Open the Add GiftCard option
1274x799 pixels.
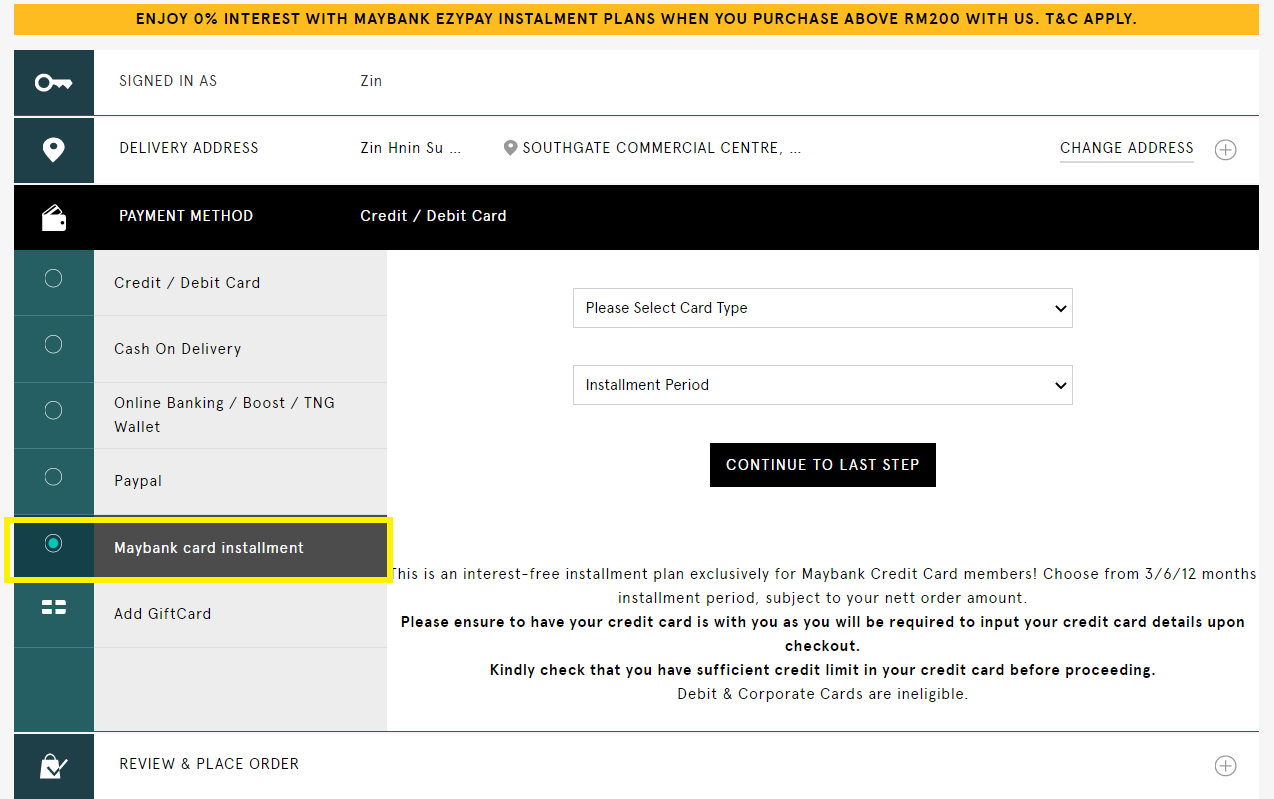pos(162,614)
